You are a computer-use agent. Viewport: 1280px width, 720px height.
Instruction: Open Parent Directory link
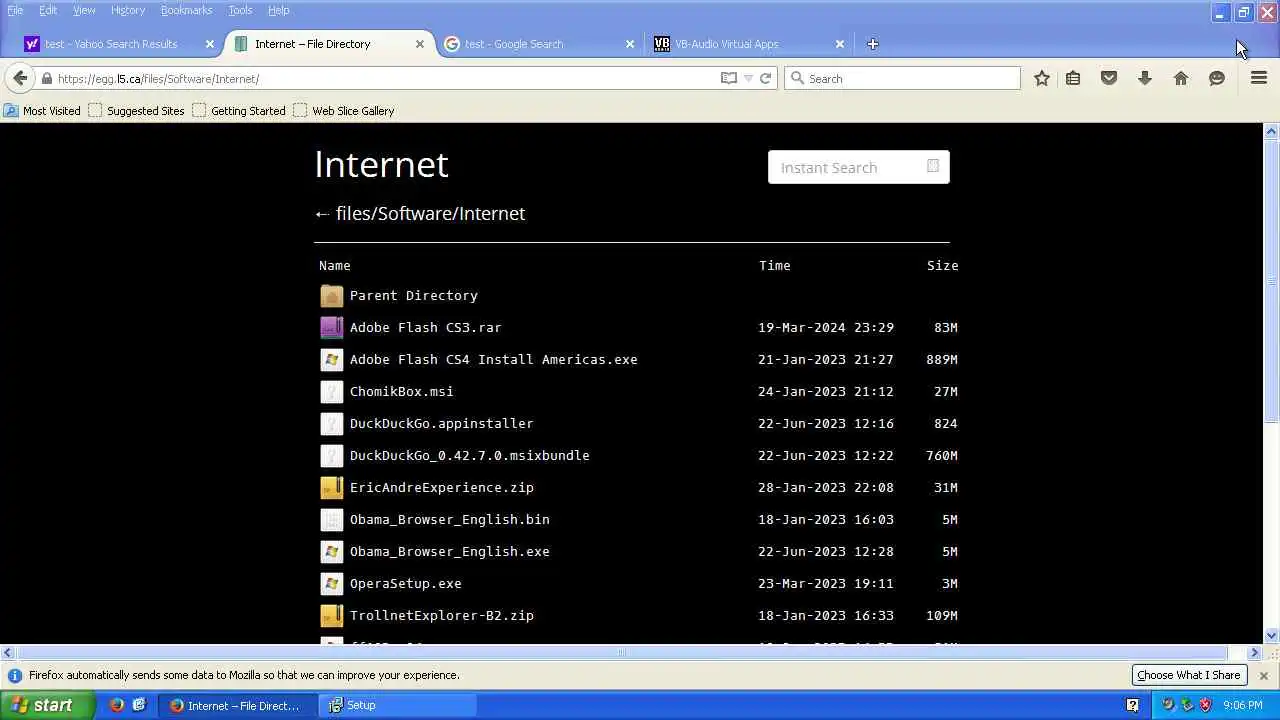click(414, 296)
